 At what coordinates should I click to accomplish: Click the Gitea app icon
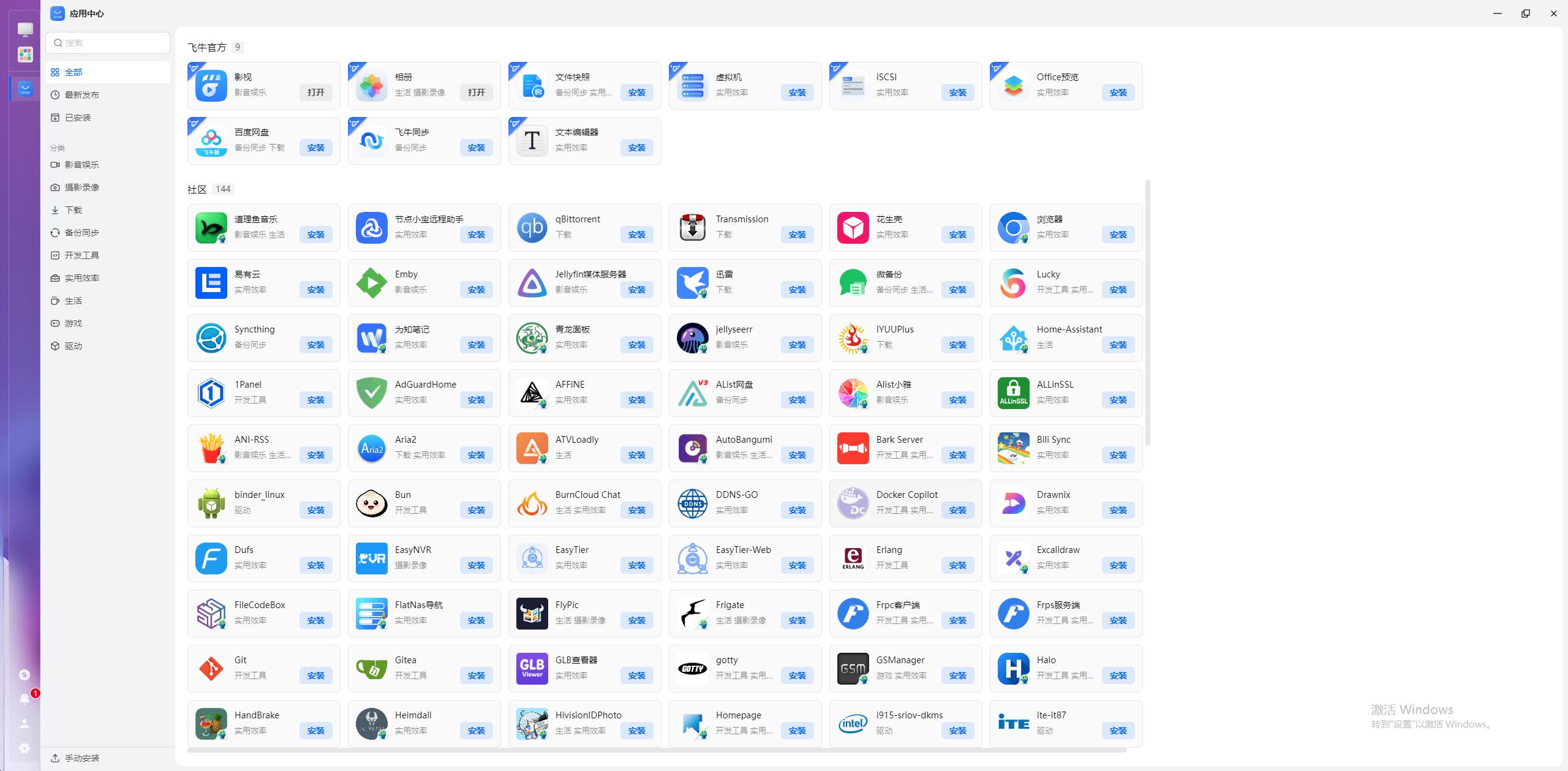tap(371, 669)
